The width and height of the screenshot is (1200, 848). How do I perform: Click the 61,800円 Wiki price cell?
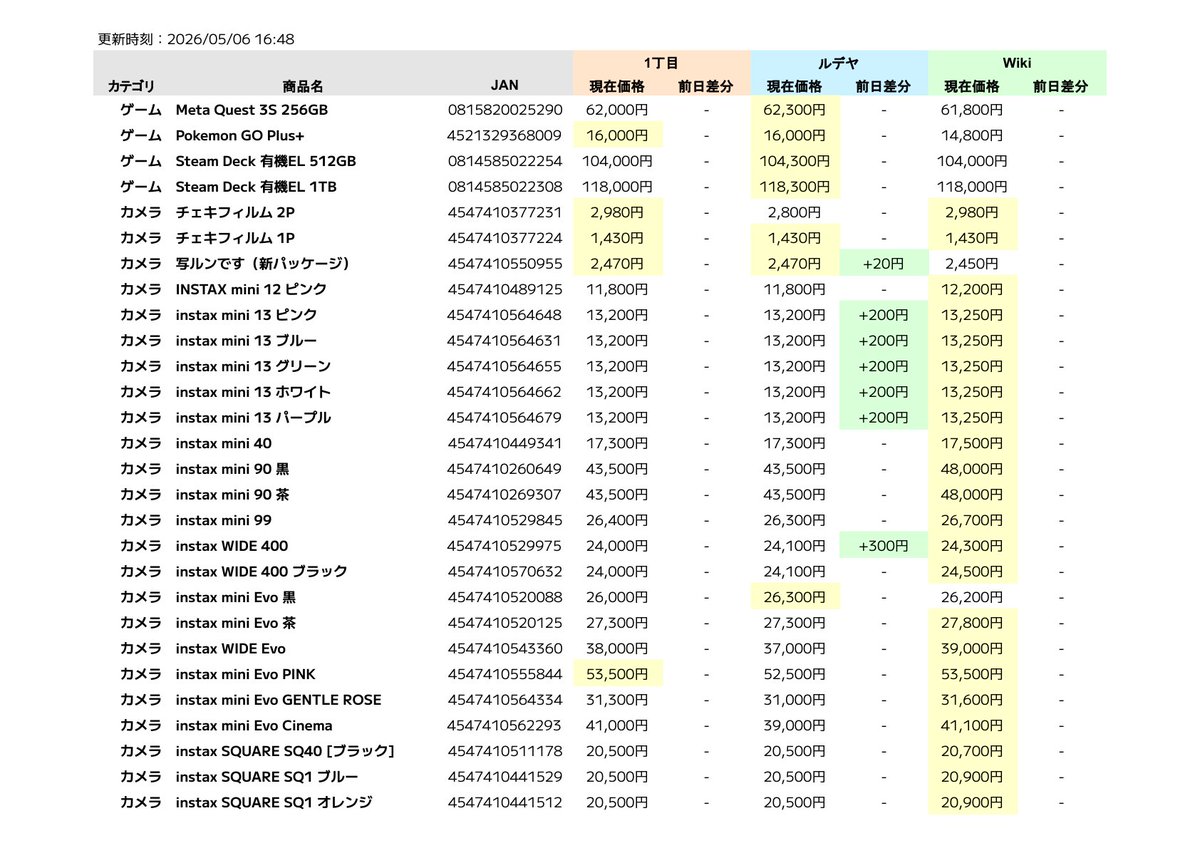972,110
